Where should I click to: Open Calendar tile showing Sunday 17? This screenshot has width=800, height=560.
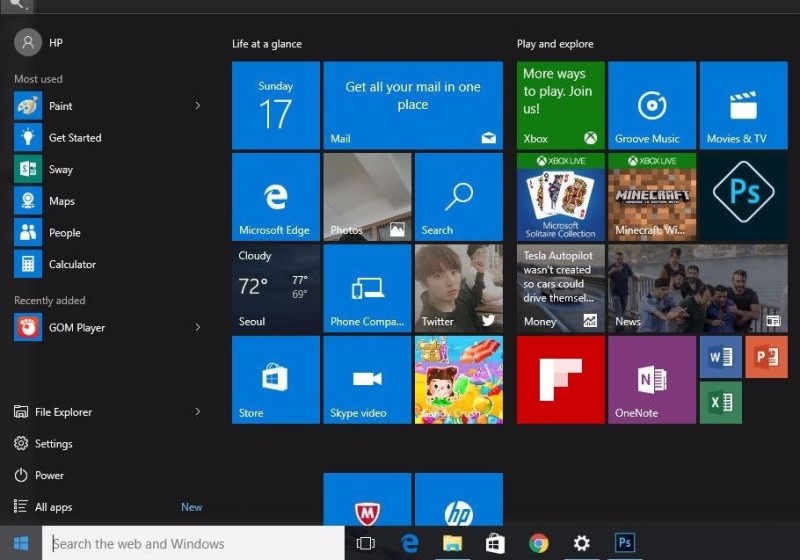[x=276, y=106]
